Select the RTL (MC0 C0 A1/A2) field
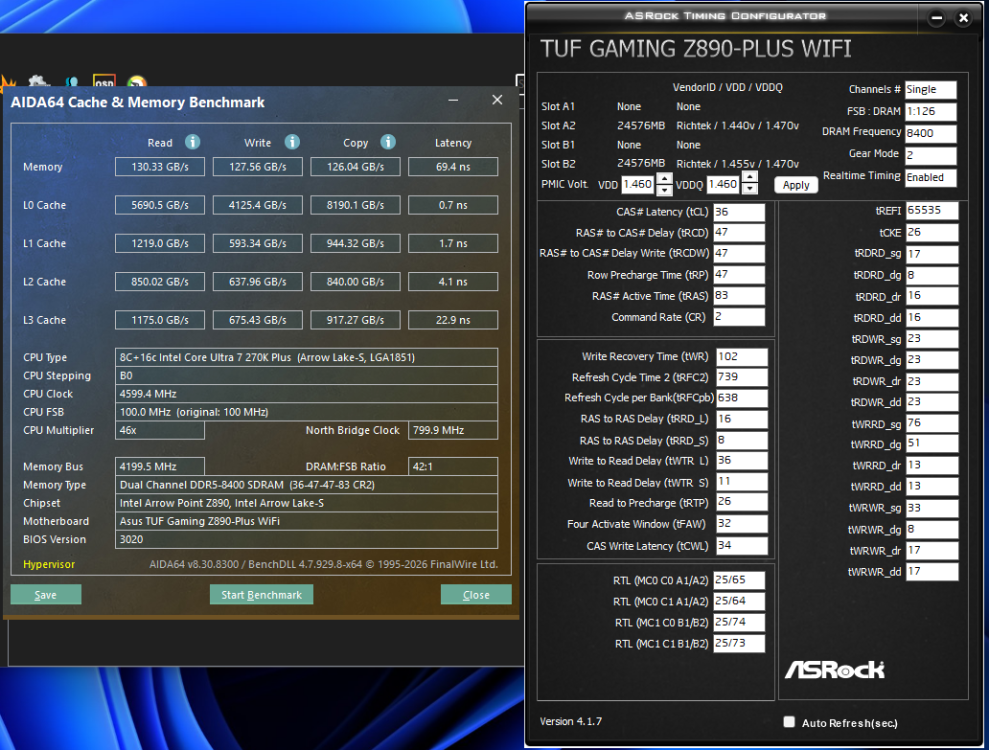This screenshot has width=989, height=750. (x=739, y=580)
